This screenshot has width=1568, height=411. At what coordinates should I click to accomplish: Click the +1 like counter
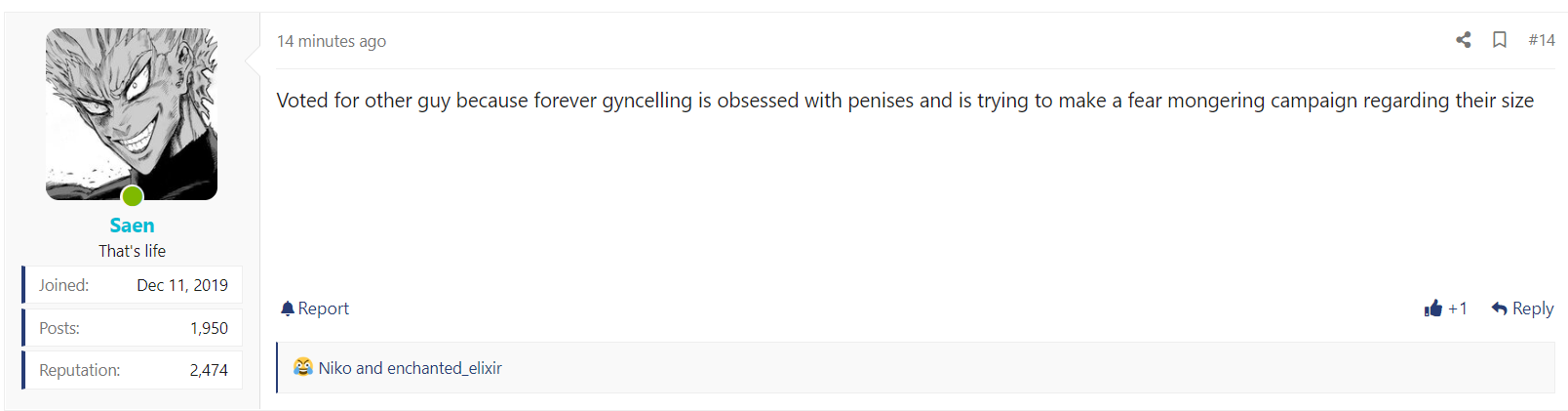[1458, 308]
